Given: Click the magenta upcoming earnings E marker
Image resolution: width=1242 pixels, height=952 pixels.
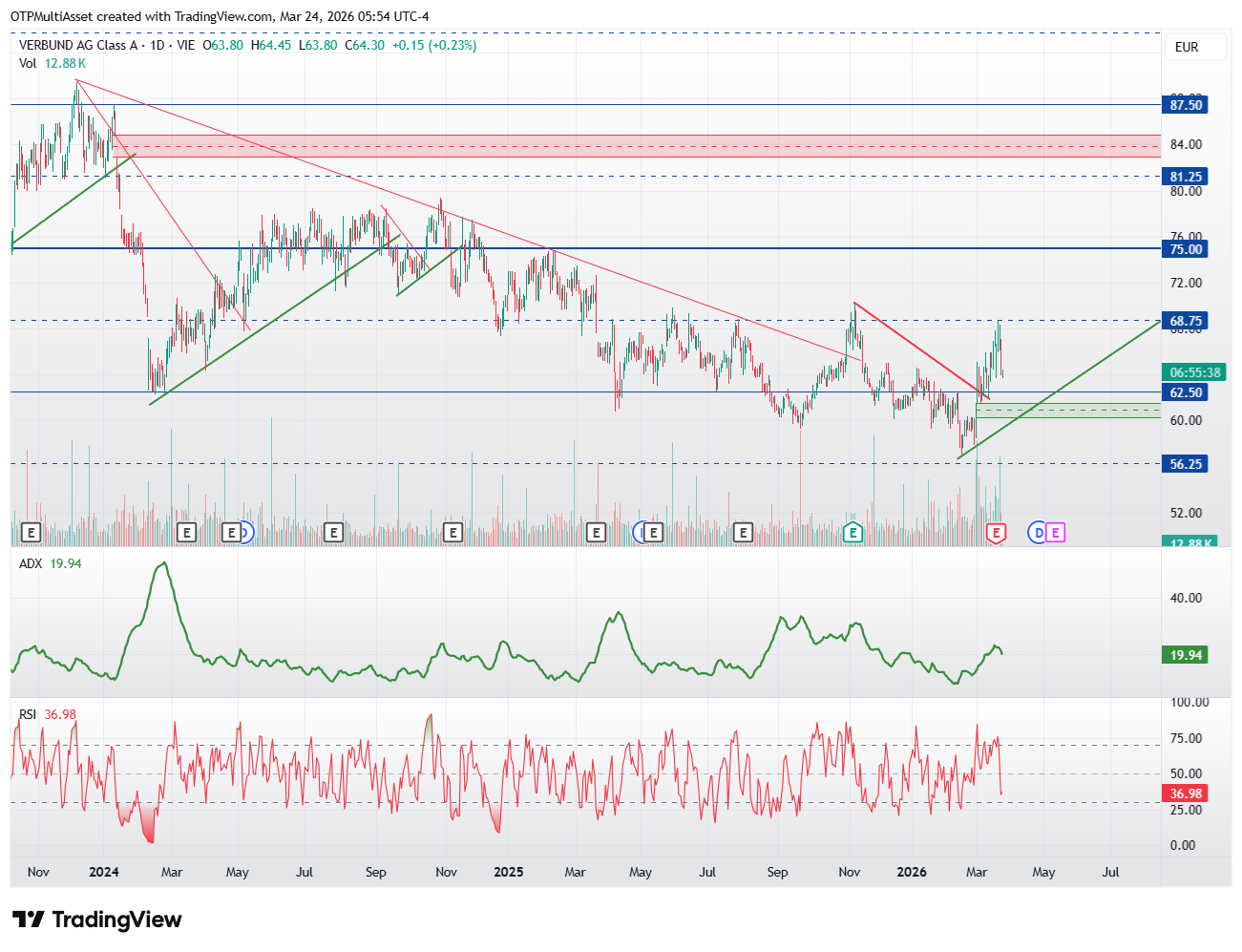Looking at the screenshot, I should pos(1055,533).
